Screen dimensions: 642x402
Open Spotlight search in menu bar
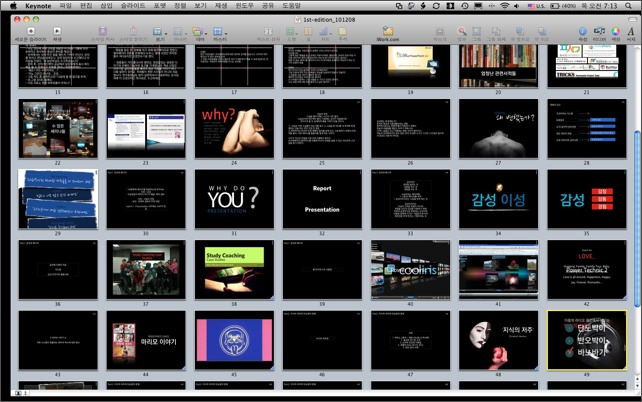tap(628, 6)
